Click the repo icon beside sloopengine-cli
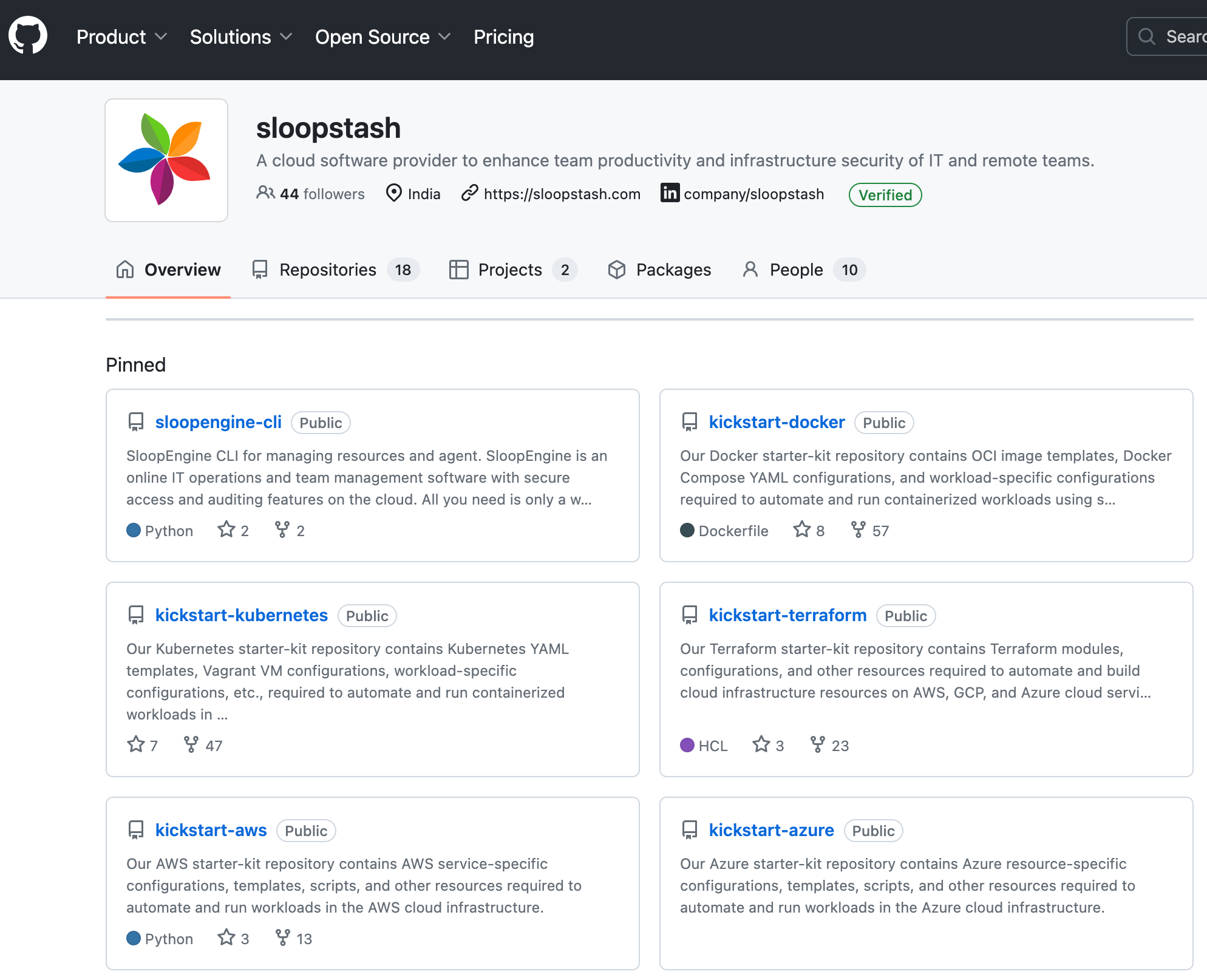The height and width of the screenshot is (980, 1207). [x=136, y=422]
